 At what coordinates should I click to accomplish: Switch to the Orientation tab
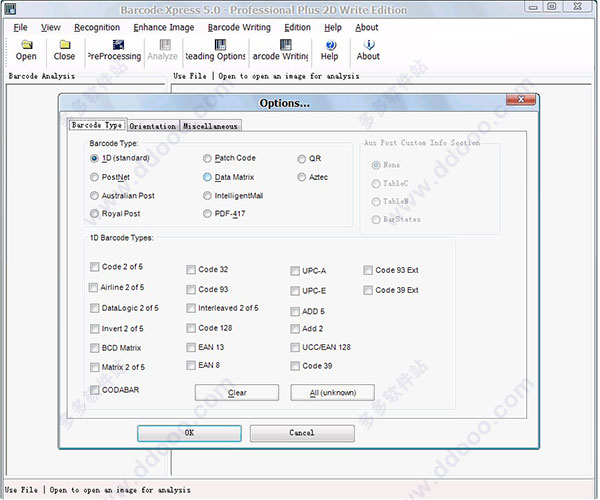153,126
